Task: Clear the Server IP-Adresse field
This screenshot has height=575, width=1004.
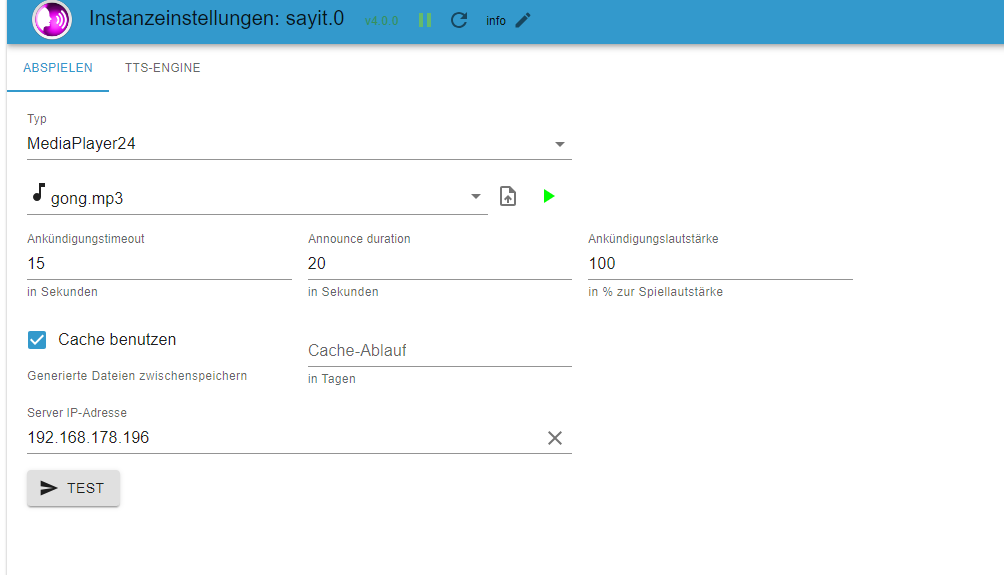Action: tap(555, 438)
